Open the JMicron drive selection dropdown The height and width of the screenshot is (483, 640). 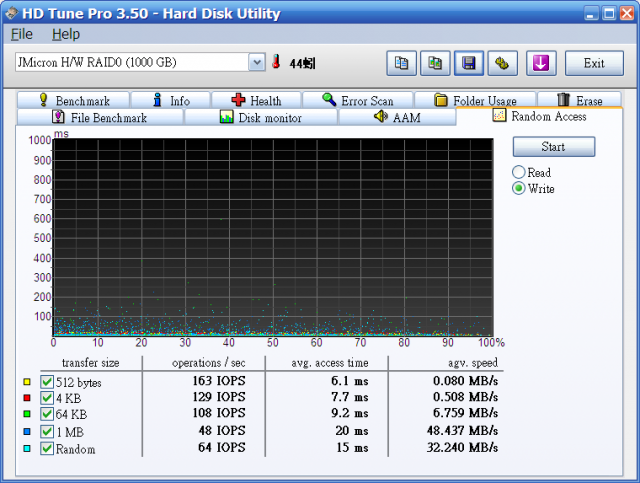257,62
